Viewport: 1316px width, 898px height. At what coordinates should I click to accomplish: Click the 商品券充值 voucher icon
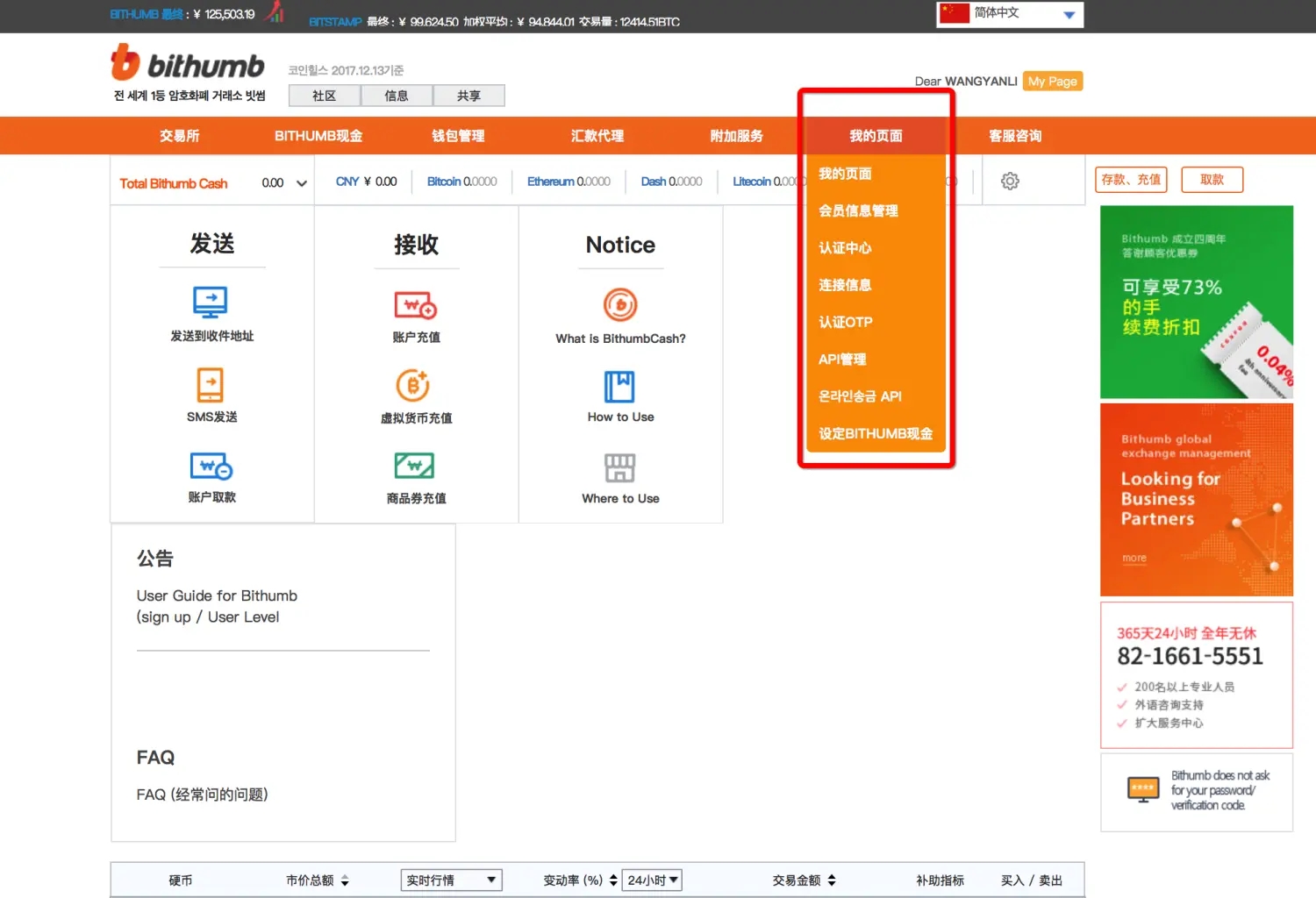(415, 465)
